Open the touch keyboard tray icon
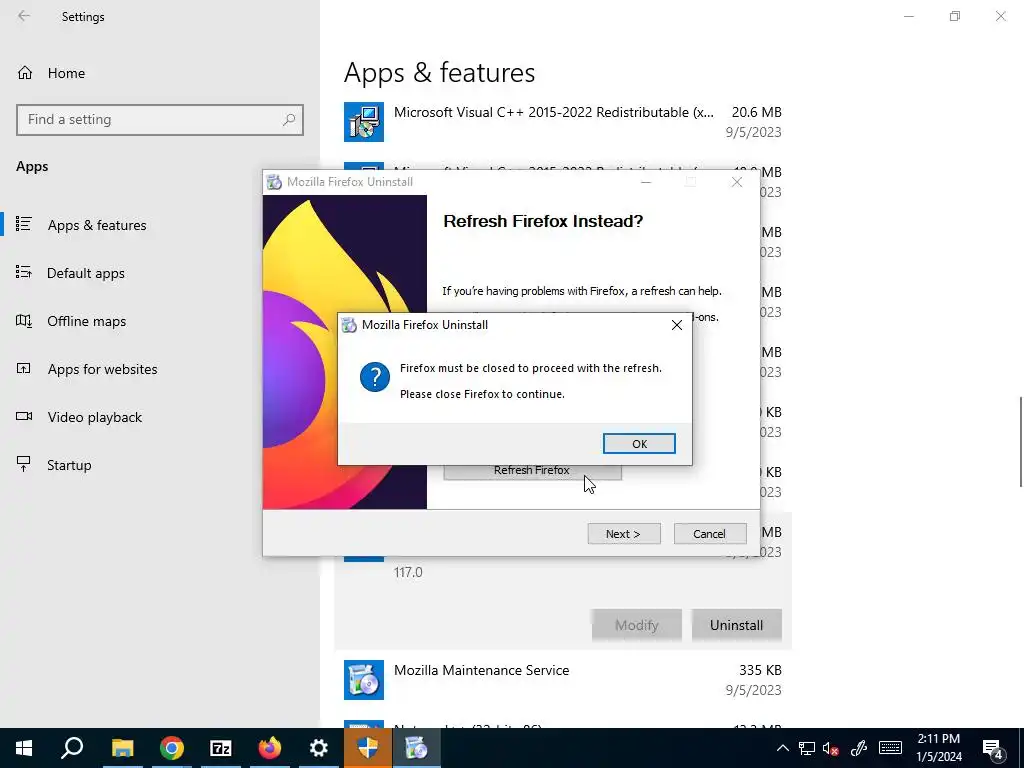The width and height of the screenshot is (1024, 768). click(890, 748)
